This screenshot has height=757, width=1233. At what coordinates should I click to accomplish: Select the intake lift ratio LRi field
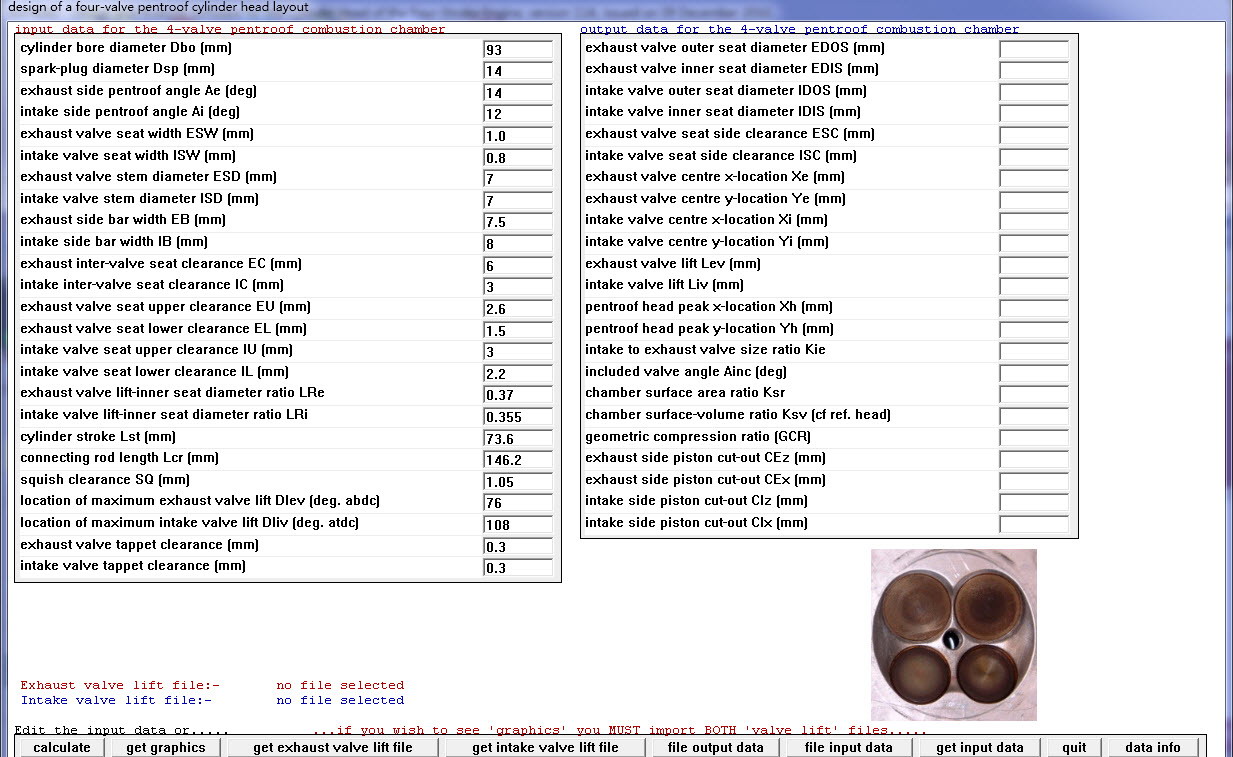point(518,417)
